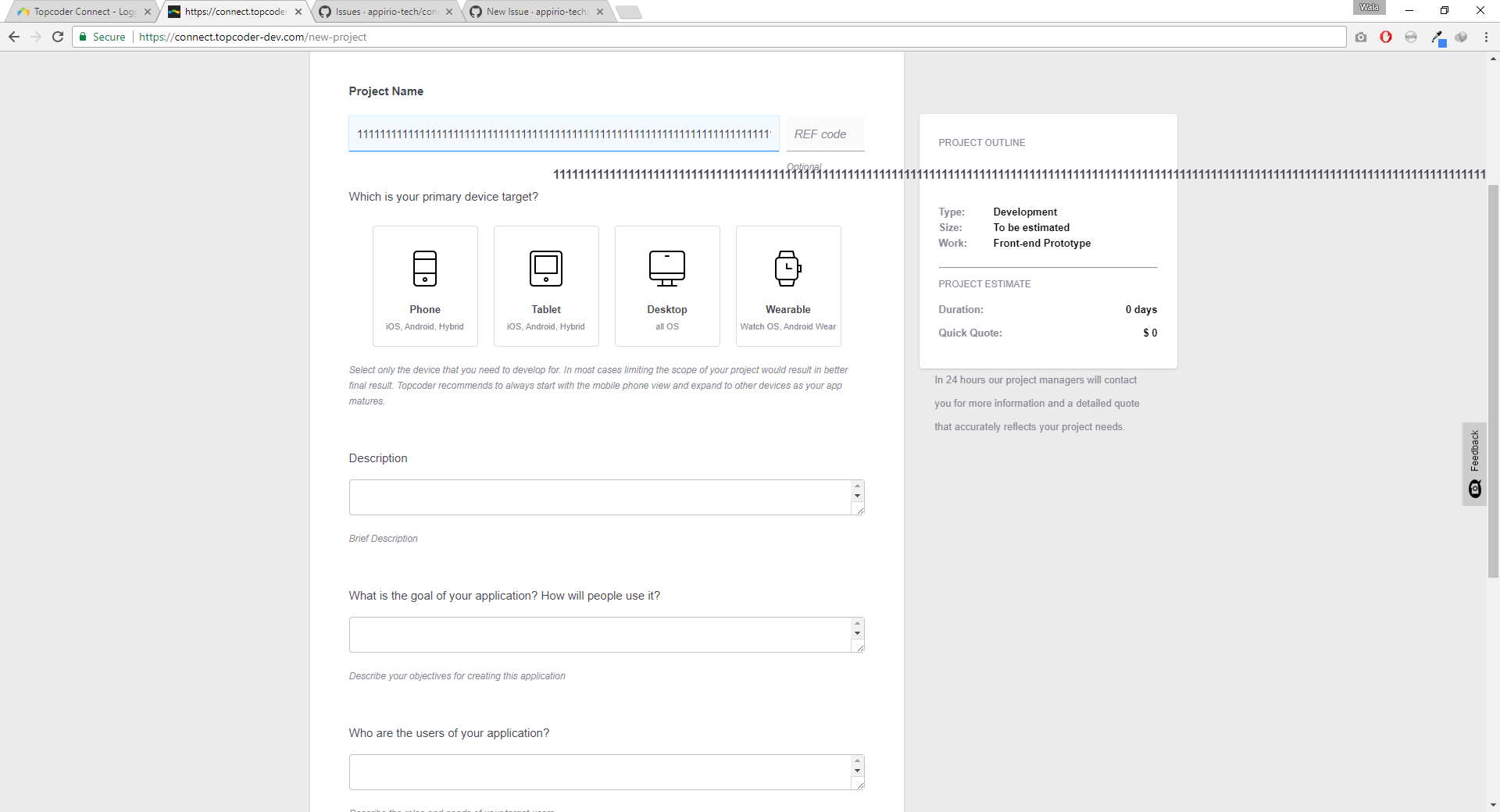1500x812 pixels.
Task: Go back with the browser back arrow
Action: coord(14,37)
